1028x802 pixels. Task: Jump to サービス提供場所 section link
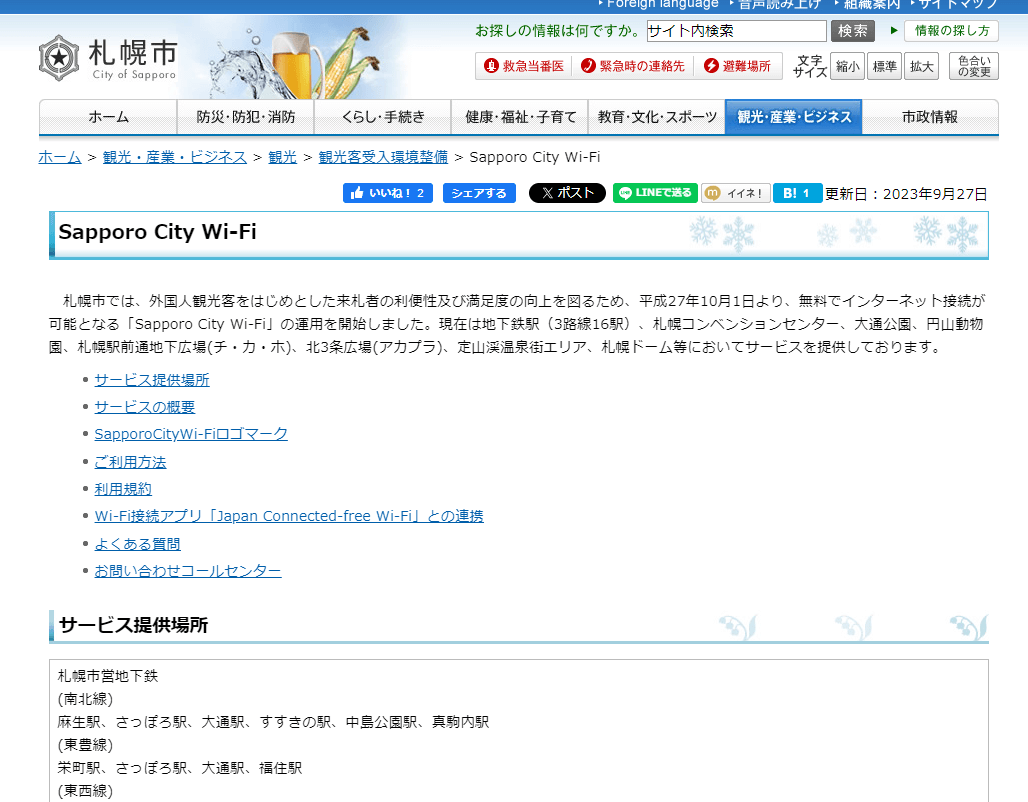click(x=152, y=380)
